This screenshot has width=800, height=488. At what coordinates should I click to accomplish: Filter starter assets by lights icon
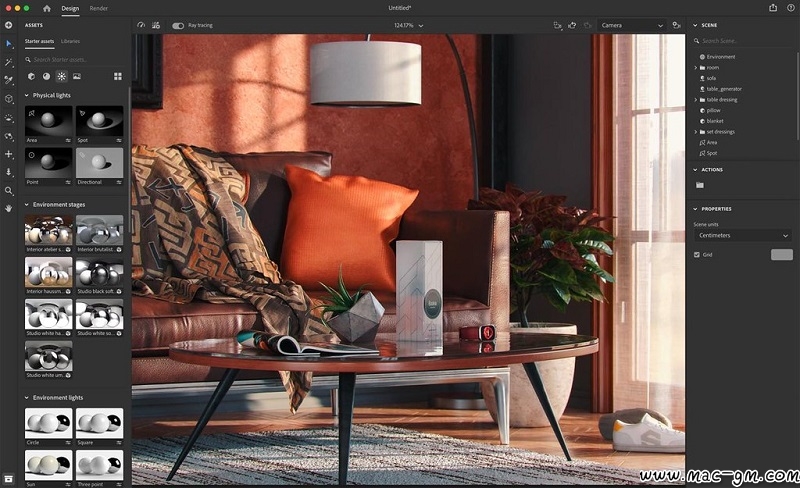point(61,76)
